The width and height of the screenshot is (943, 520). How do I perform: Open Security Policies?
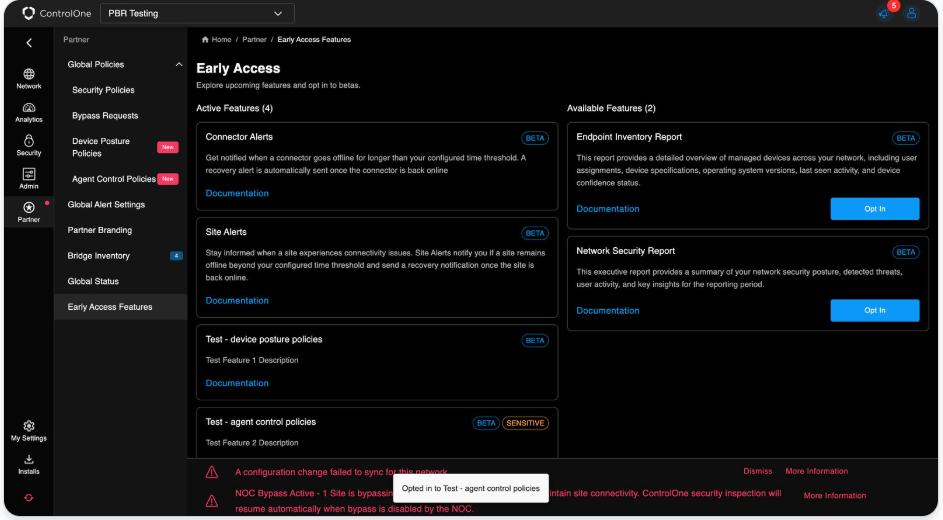tap(103, 90)
